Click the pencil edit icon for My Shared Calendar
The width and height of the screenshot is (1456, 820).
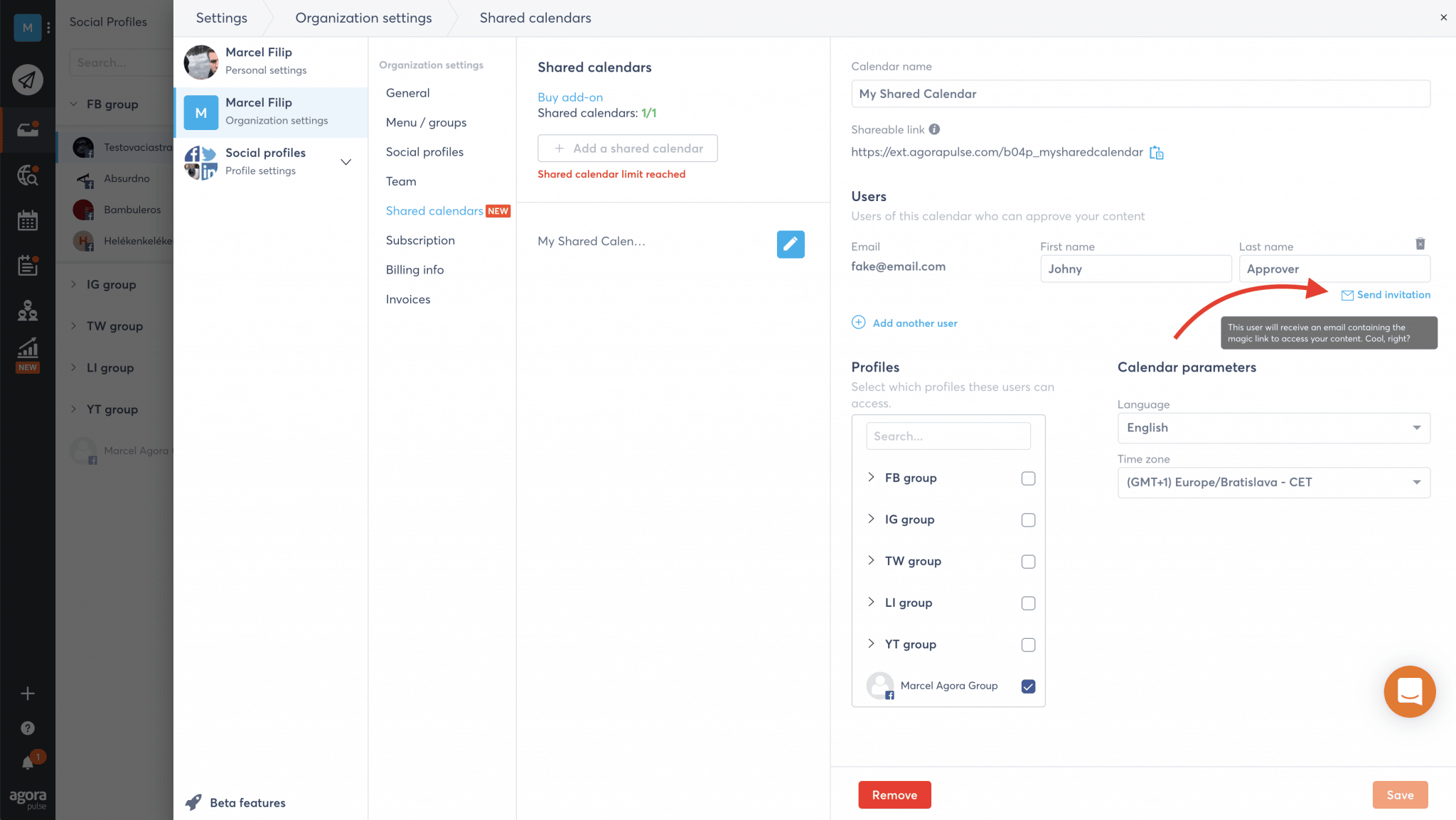pyautogui.click(x=790, y=244)
